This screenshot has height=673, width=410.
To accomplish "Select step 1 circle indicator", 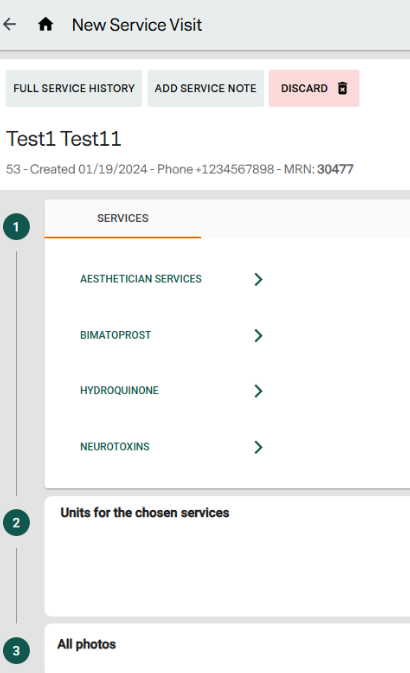I will click(x=16, y=227).
